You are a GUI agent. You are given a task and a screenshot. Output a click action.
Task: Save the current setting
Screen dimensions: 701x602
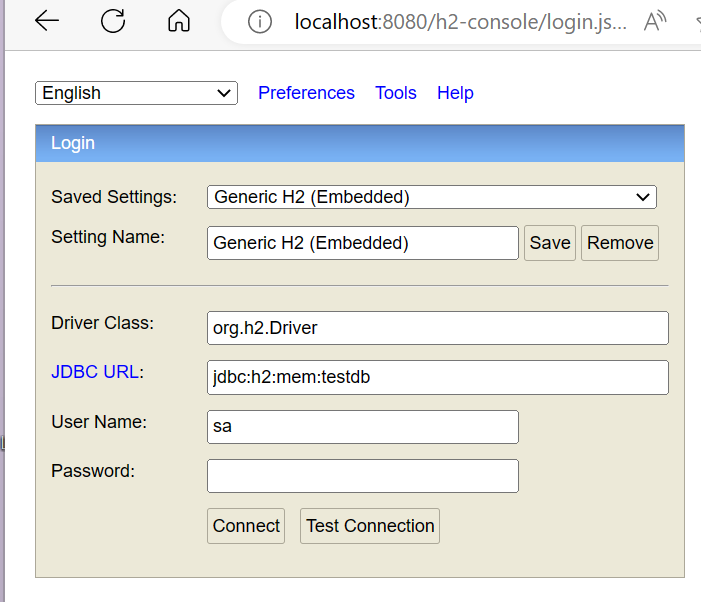coord(550,243)
